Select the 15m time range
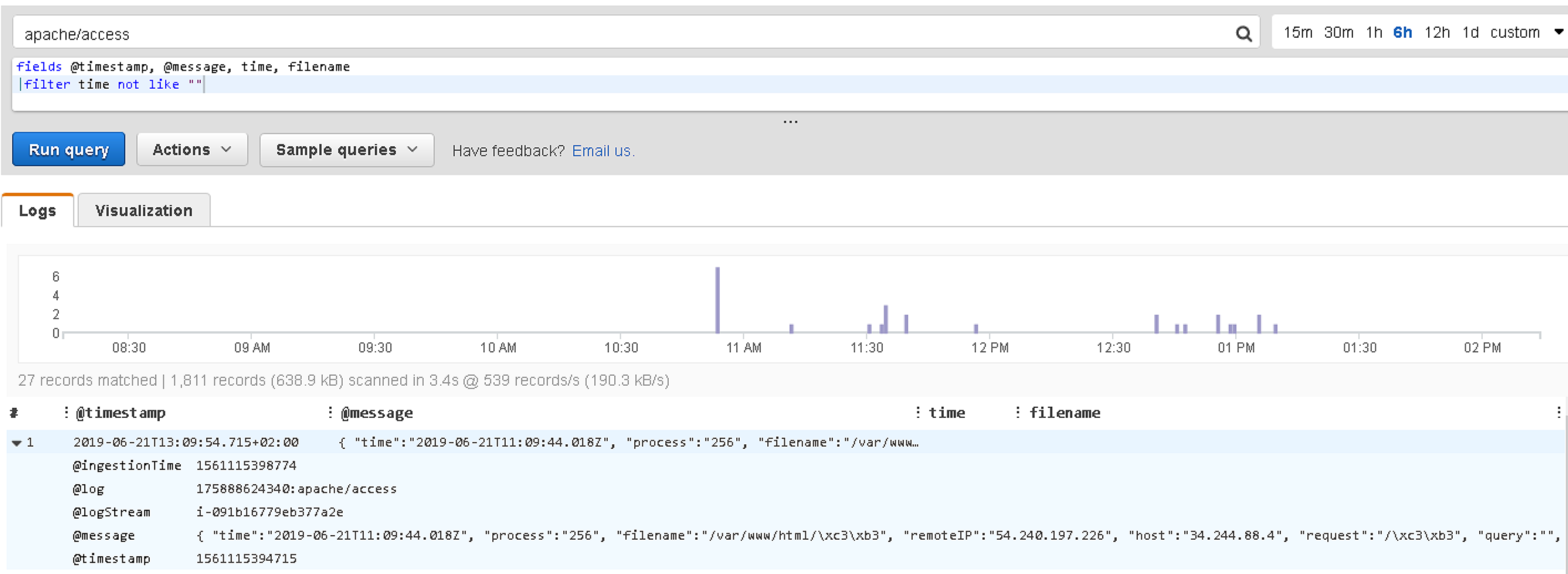 click(x=1298, y=32)
